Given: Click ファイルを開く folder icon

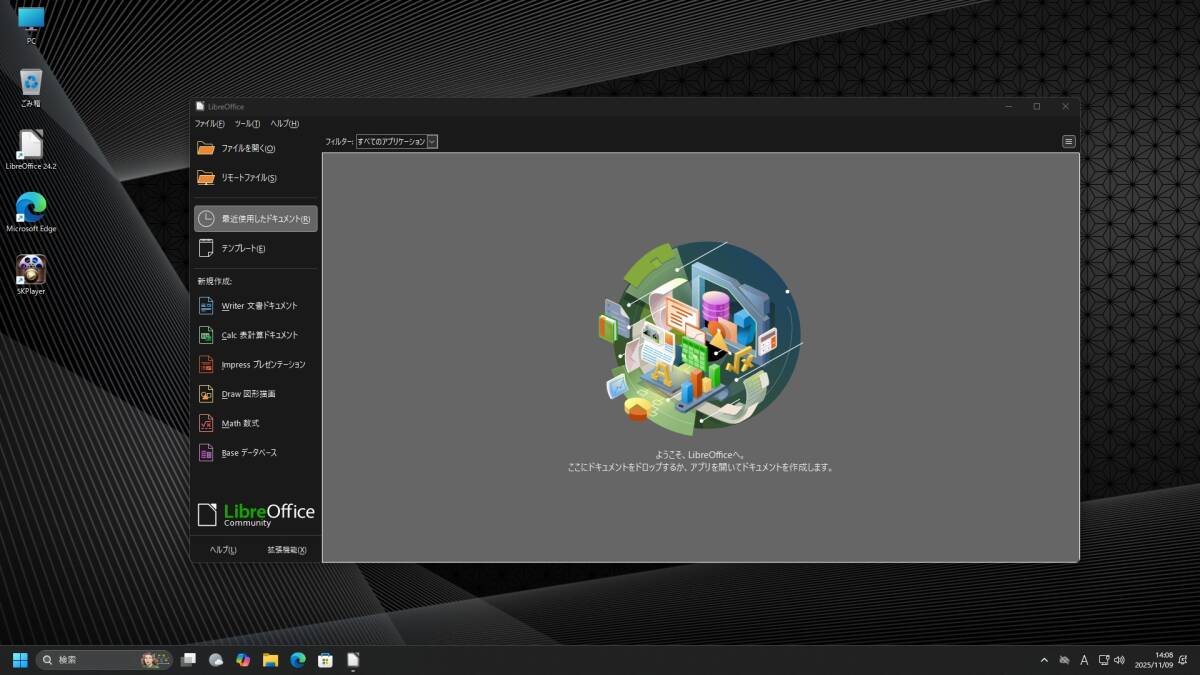Looking at the screenshot, I should click(206, 148).
